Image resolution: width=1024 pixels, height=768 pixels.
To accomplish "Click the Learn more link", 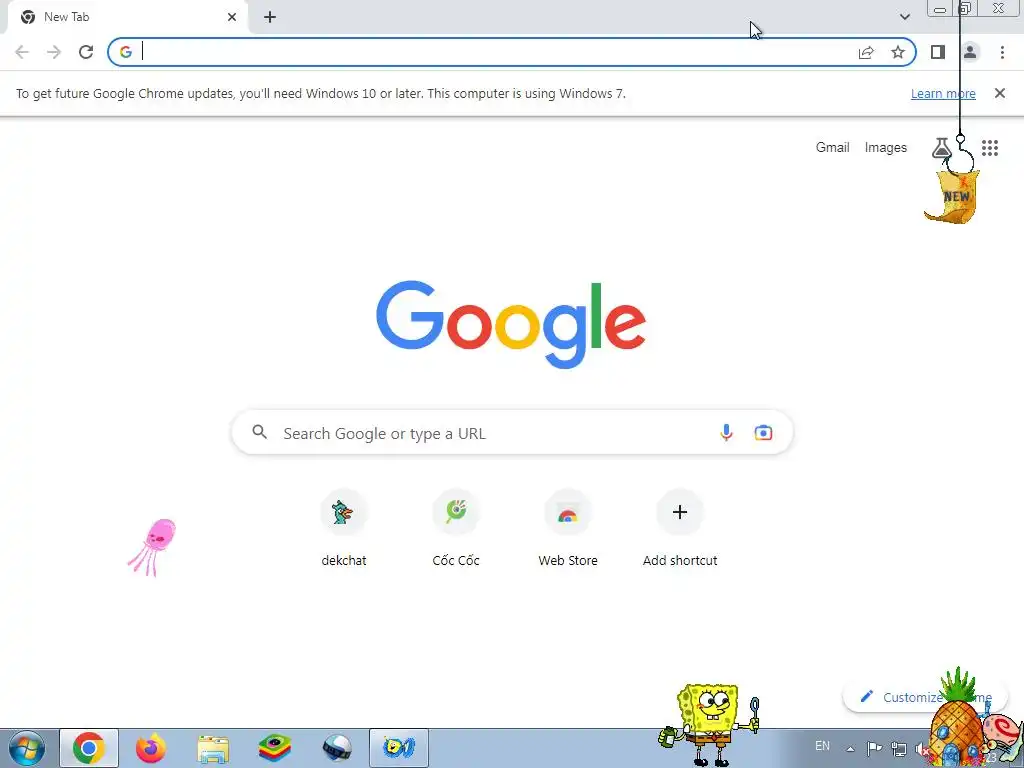I will [x=943, y=93].
